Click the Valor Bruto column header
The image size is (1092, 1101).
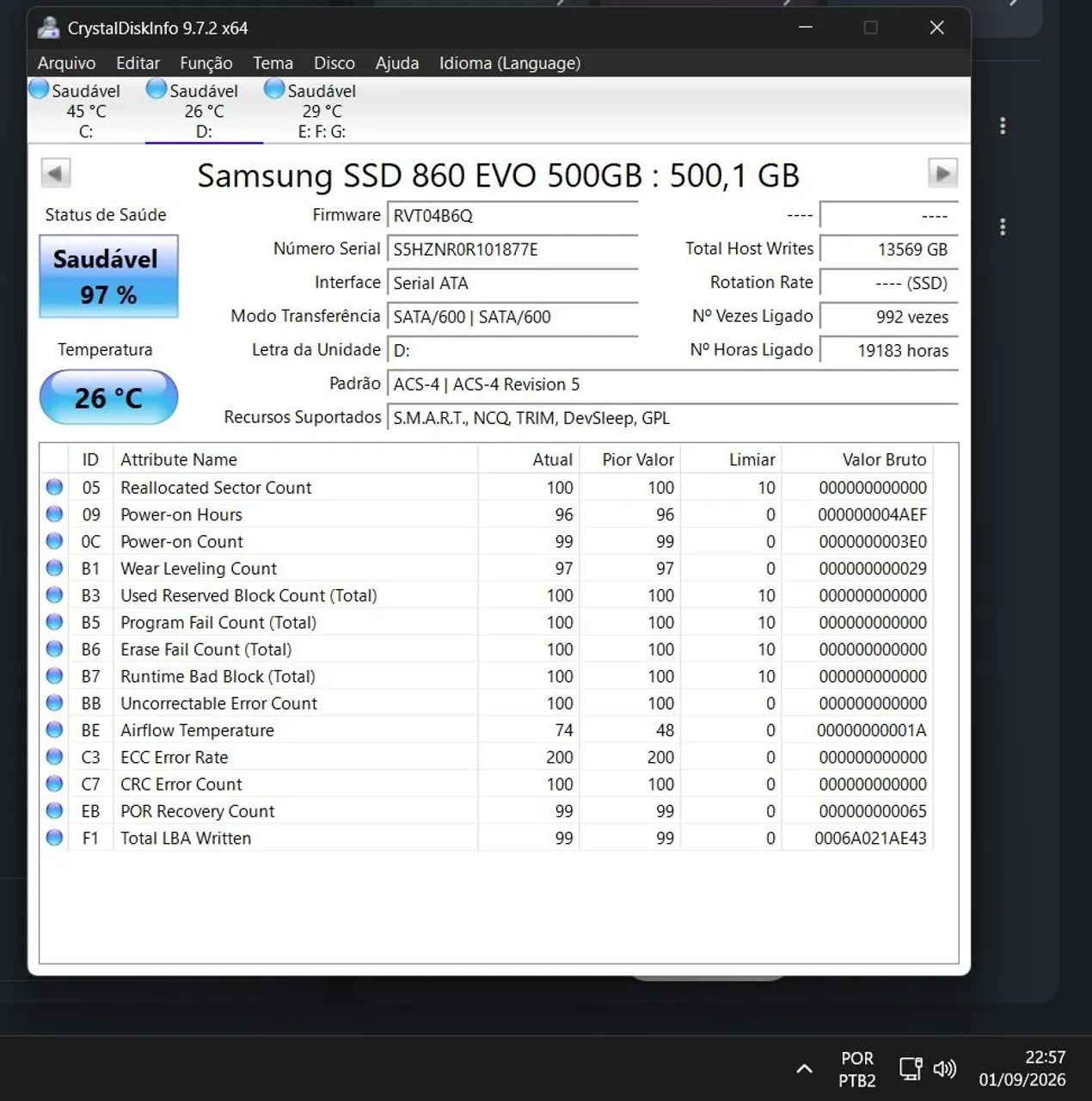(857, 459)
